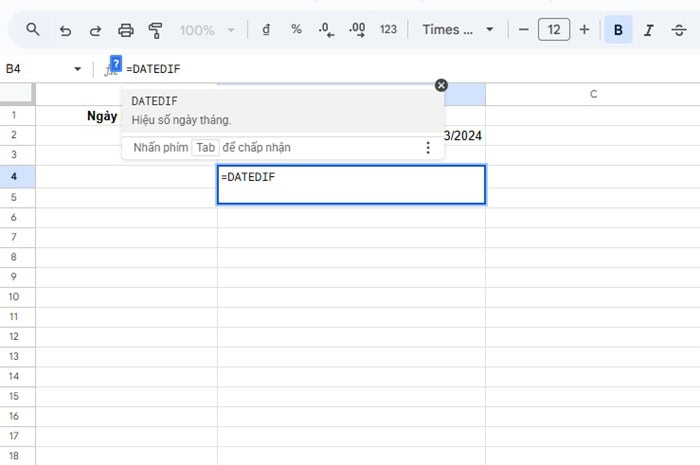Image resolution: width=700 pixels, height=465 pixels.
Task: Decrease decimal places
Action: [x=326, y=30]
